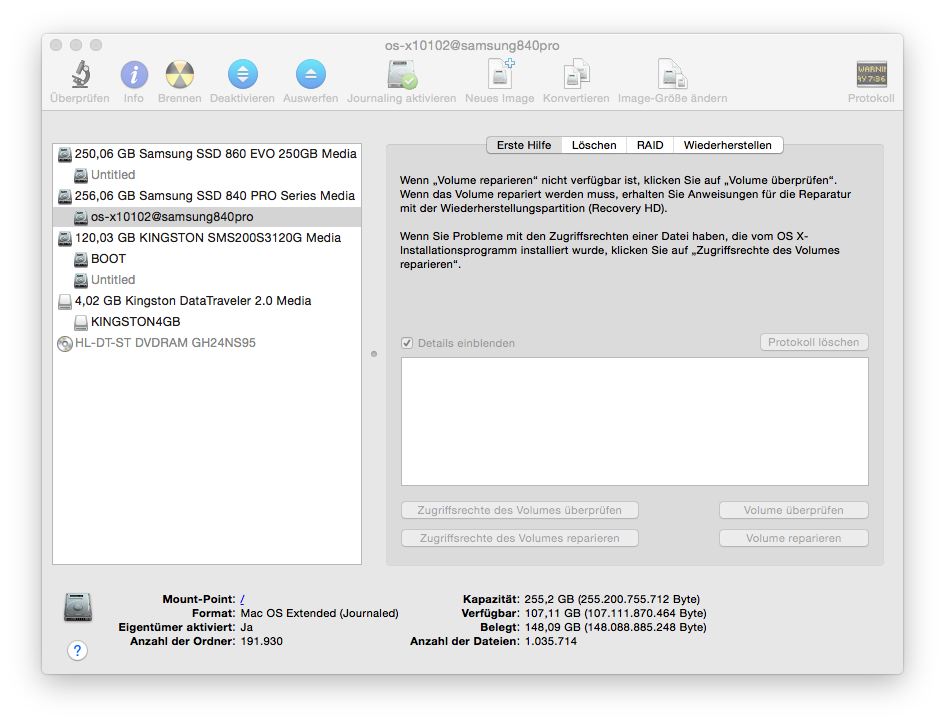Click Neues Image toolbar icon
Viewport: 945px width, 724px height.
click(500, 75)
